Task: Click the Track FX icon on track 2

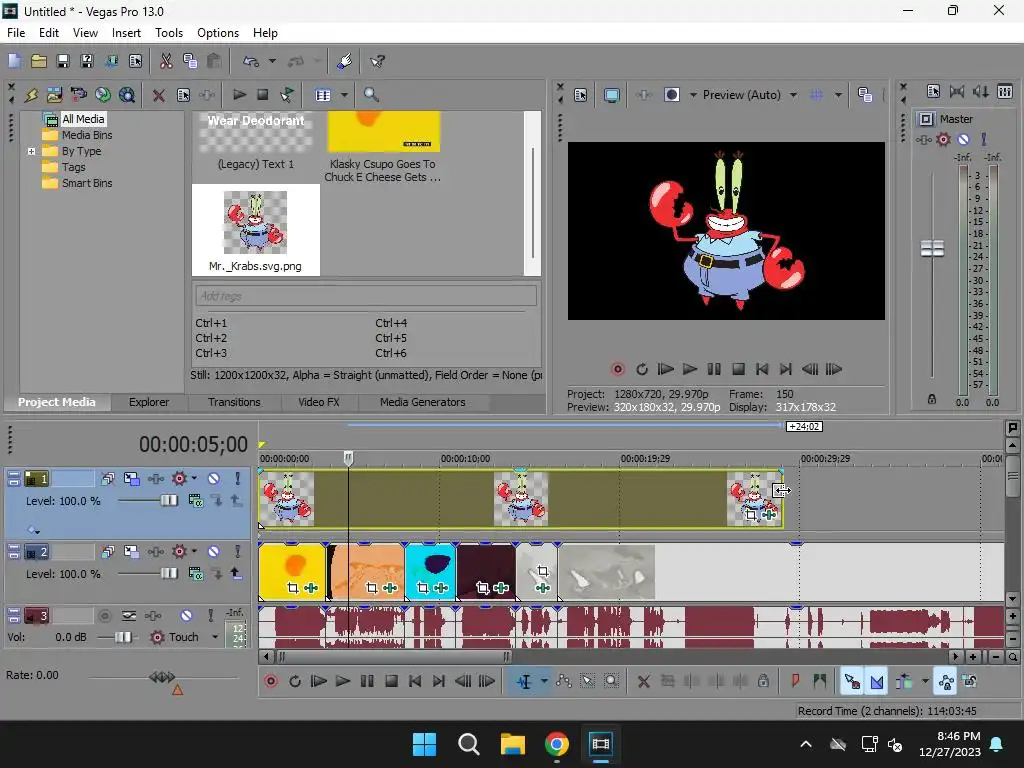Action: (180, 552)
